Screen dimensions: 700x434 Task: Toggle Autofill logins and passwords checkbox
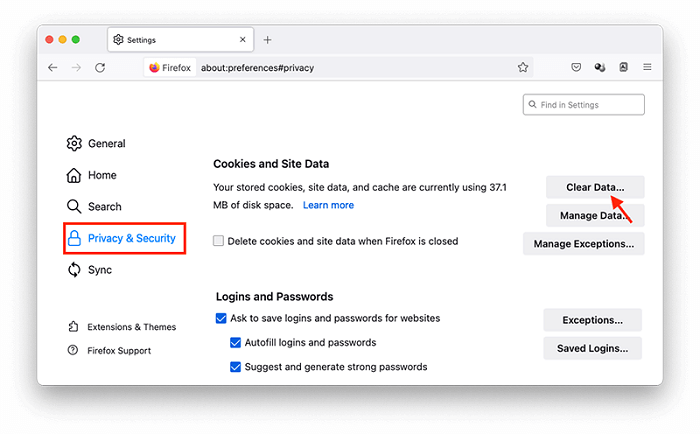pos(235,342)
